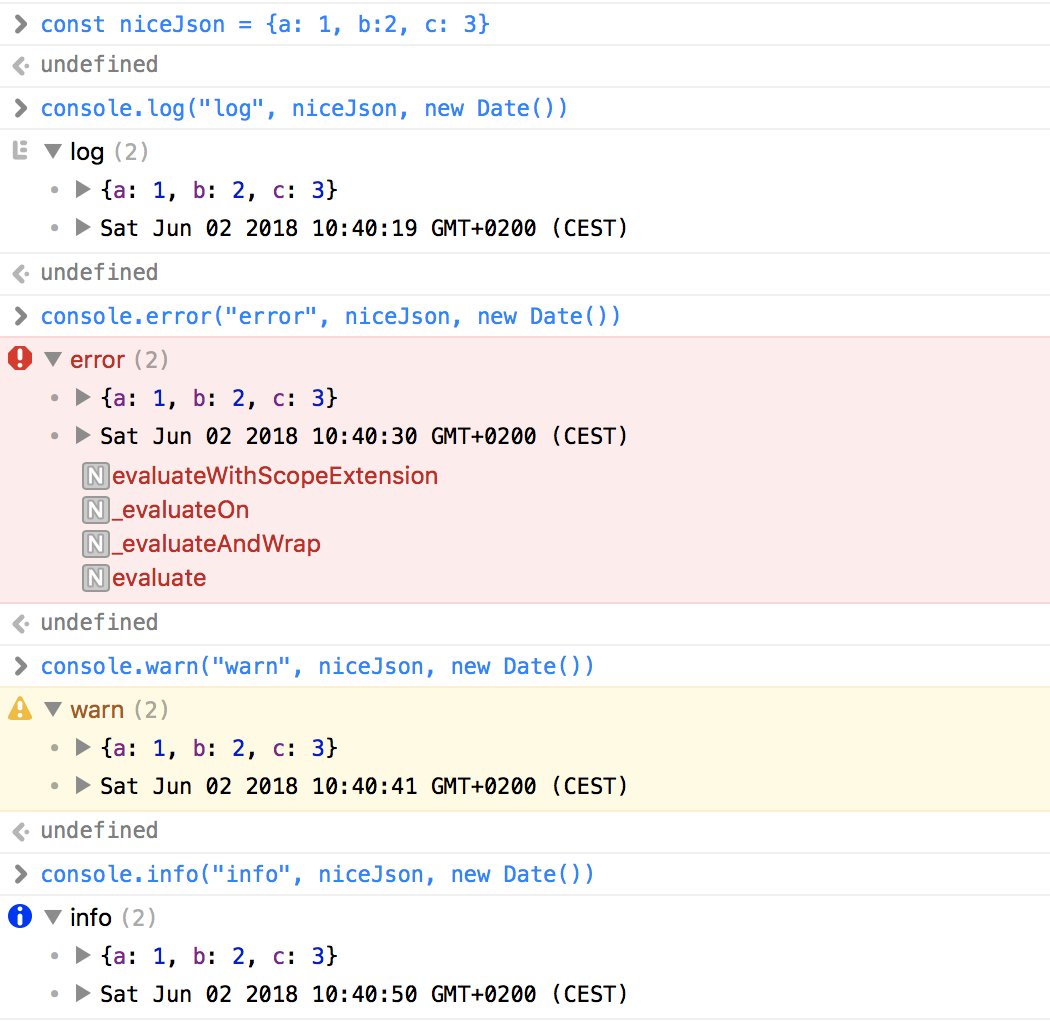Collapse the log group triangle
Viewport: 1050px width, 1022px height.
tap(53, 152)
